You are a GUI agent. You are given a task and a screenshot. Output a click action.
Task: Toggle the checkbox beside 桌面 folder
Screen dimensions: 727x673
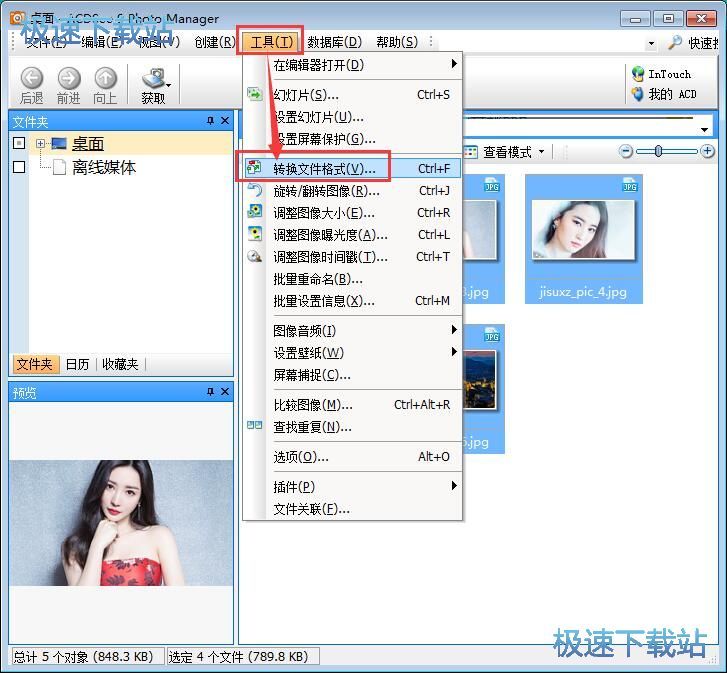(x=19, y=143)
